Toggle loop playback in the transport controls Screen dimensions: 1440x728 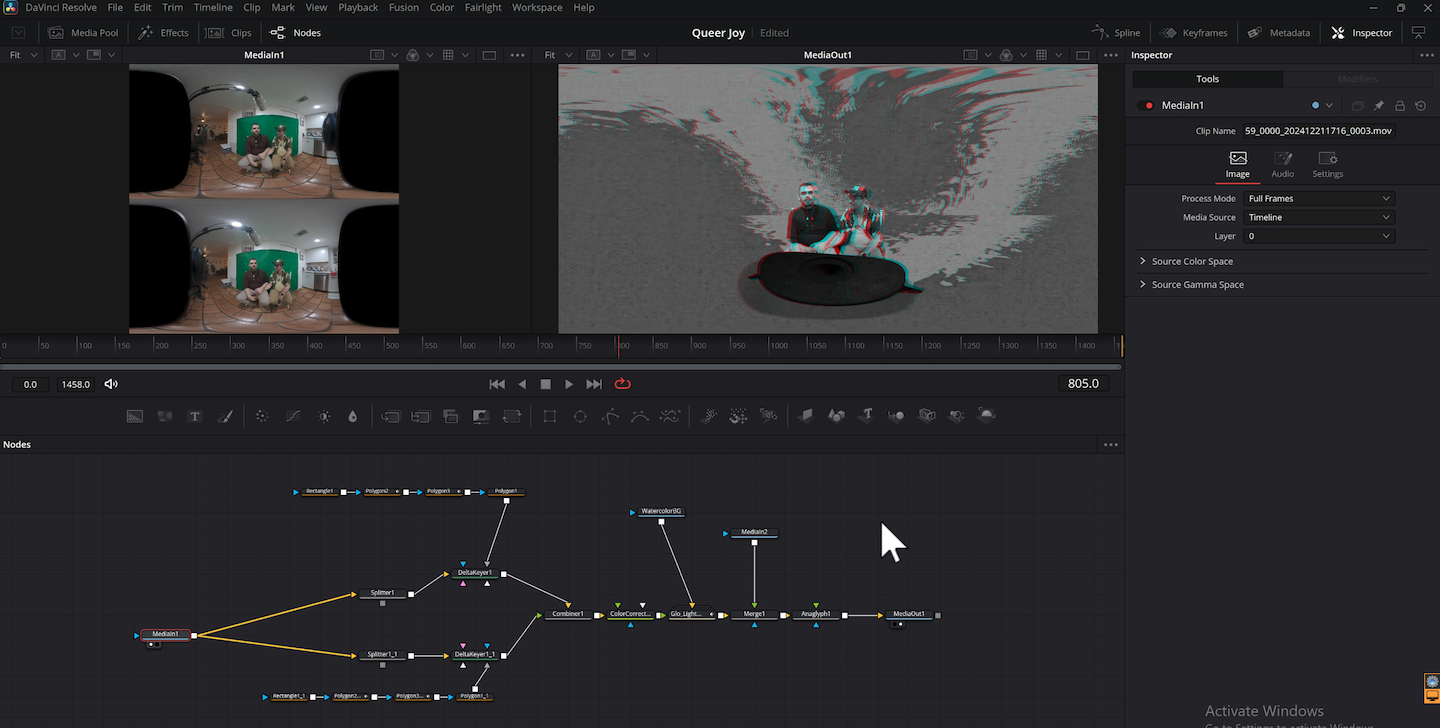click(622, 383)
